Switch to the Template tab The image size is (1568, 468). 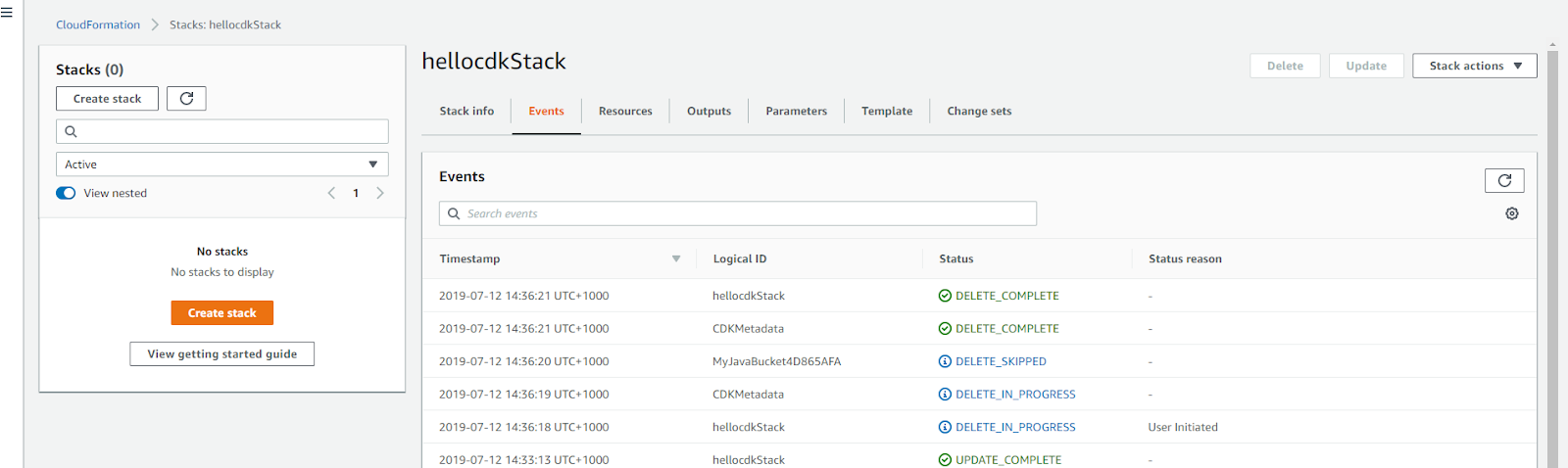(x=887, y=112)
